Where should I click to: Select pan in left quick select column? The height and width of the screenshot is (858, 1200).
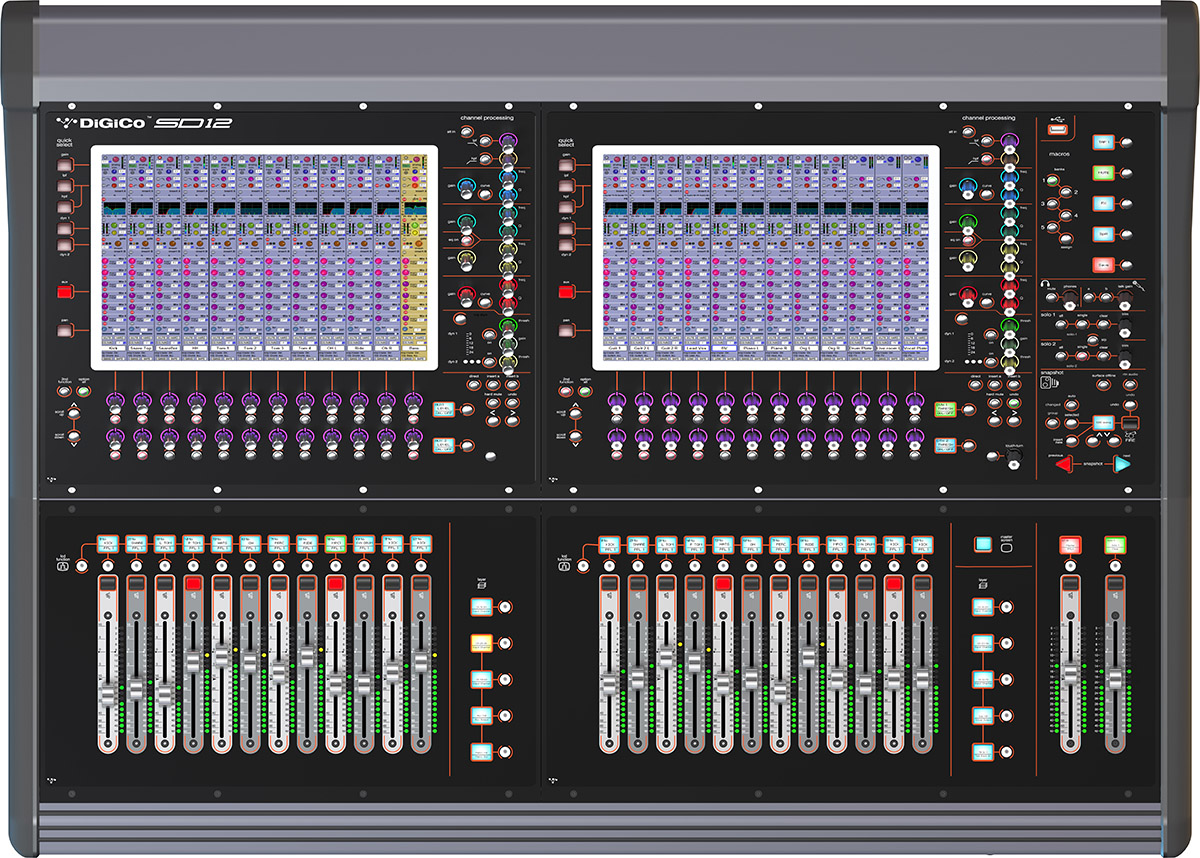click(x=64, y=330)
